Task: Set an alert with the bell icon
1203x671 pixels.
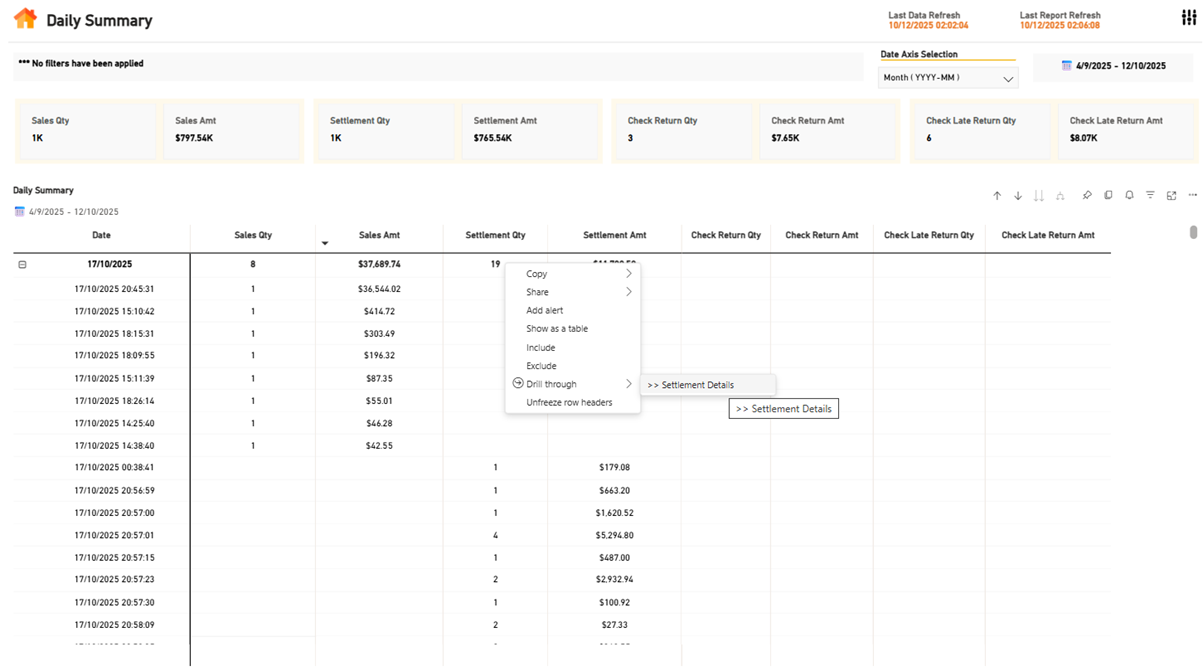Action: coord(1129,196)
